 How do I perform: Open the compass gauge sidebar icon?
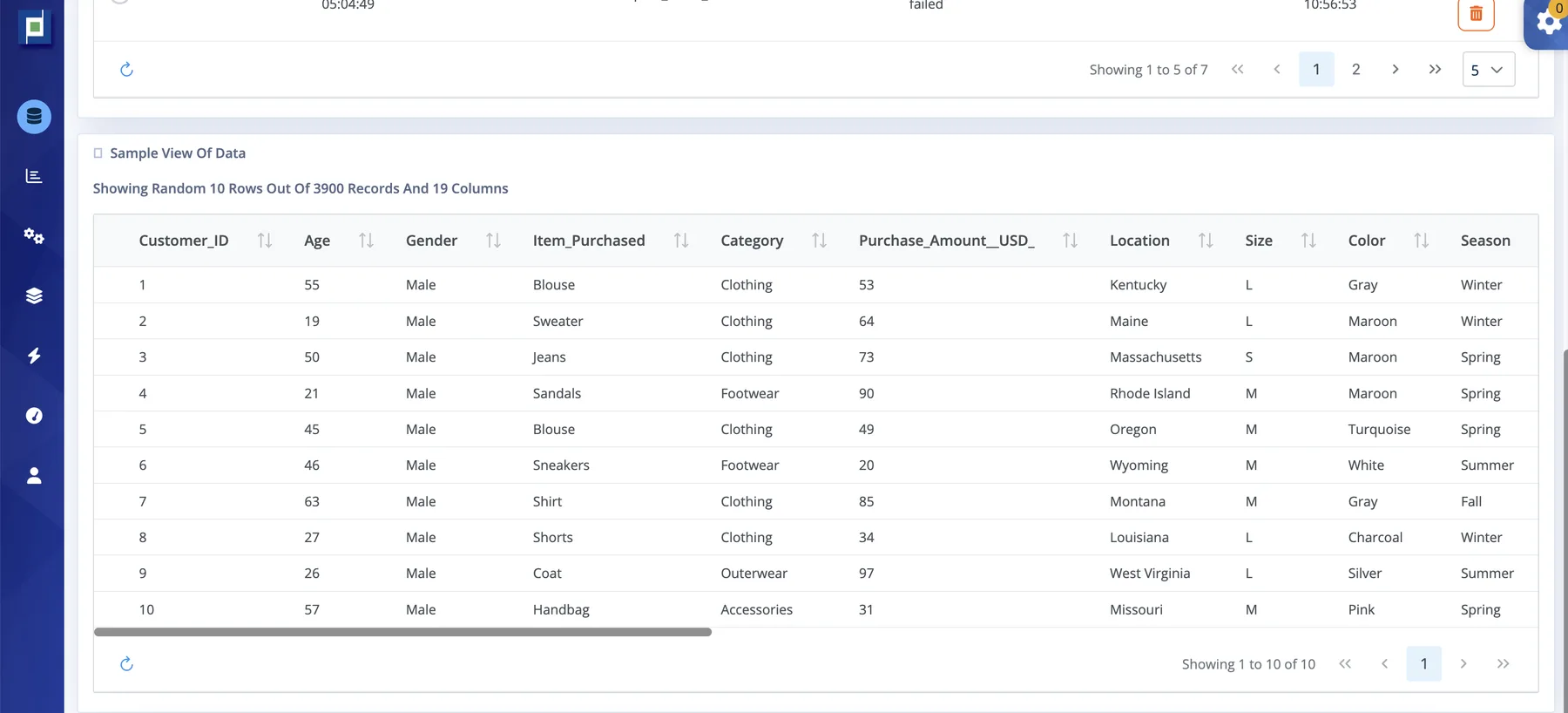click(x=34, y=416)
